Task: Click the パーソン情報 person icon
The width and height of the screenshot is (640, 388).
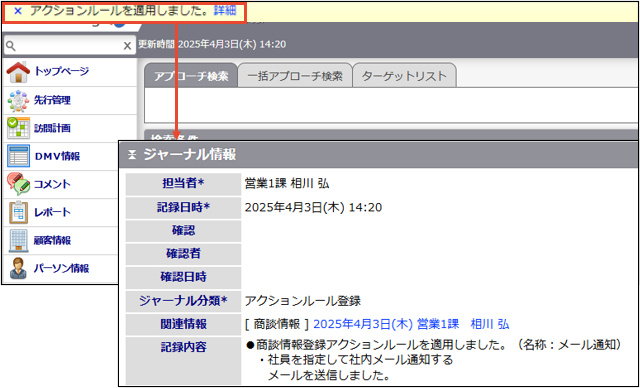Action: pyautogui.click(x=18, y=268)
